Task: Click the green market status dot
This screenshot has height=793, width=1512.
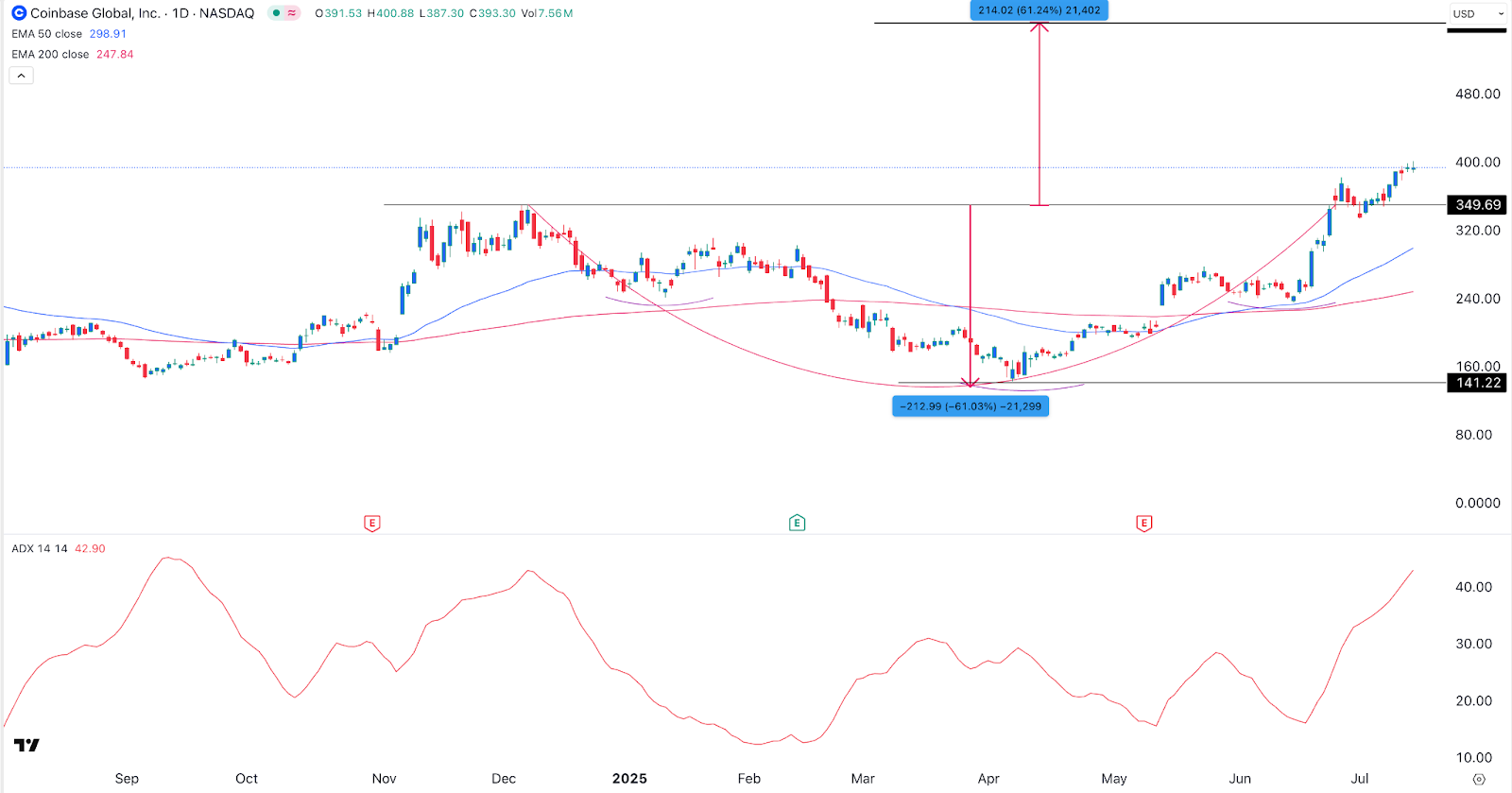Action: click(x=276, y=13)
